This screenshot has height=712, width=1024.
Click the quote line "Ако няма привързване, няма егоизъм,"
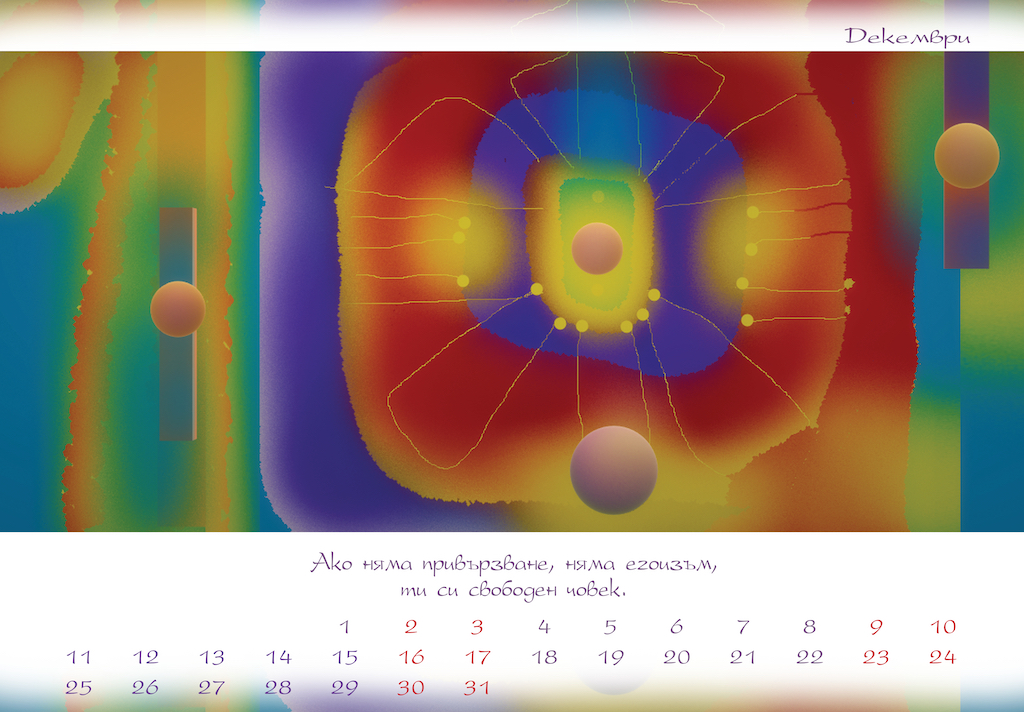(513, 563)
